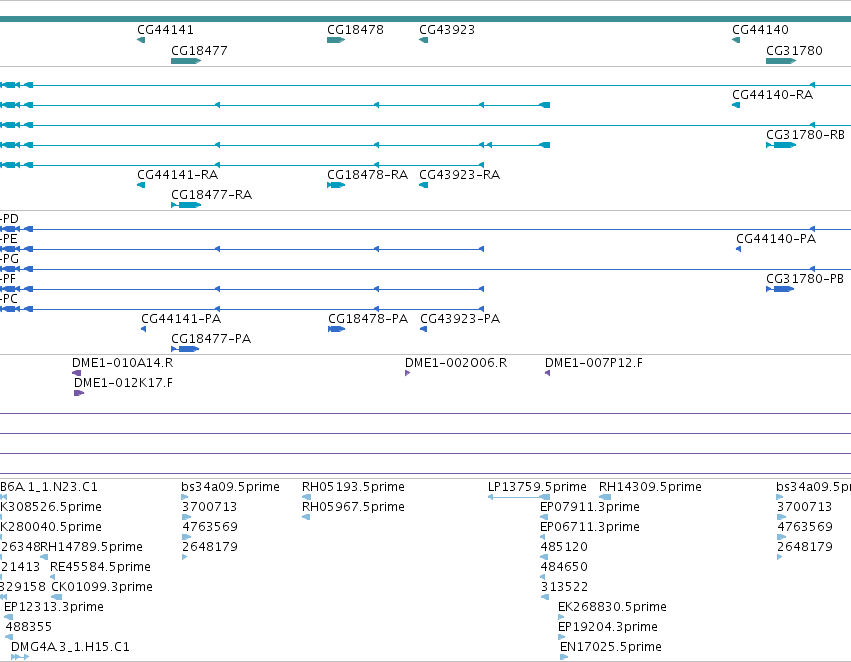Select the LP13759.5prime feature label

click(537, 487)
